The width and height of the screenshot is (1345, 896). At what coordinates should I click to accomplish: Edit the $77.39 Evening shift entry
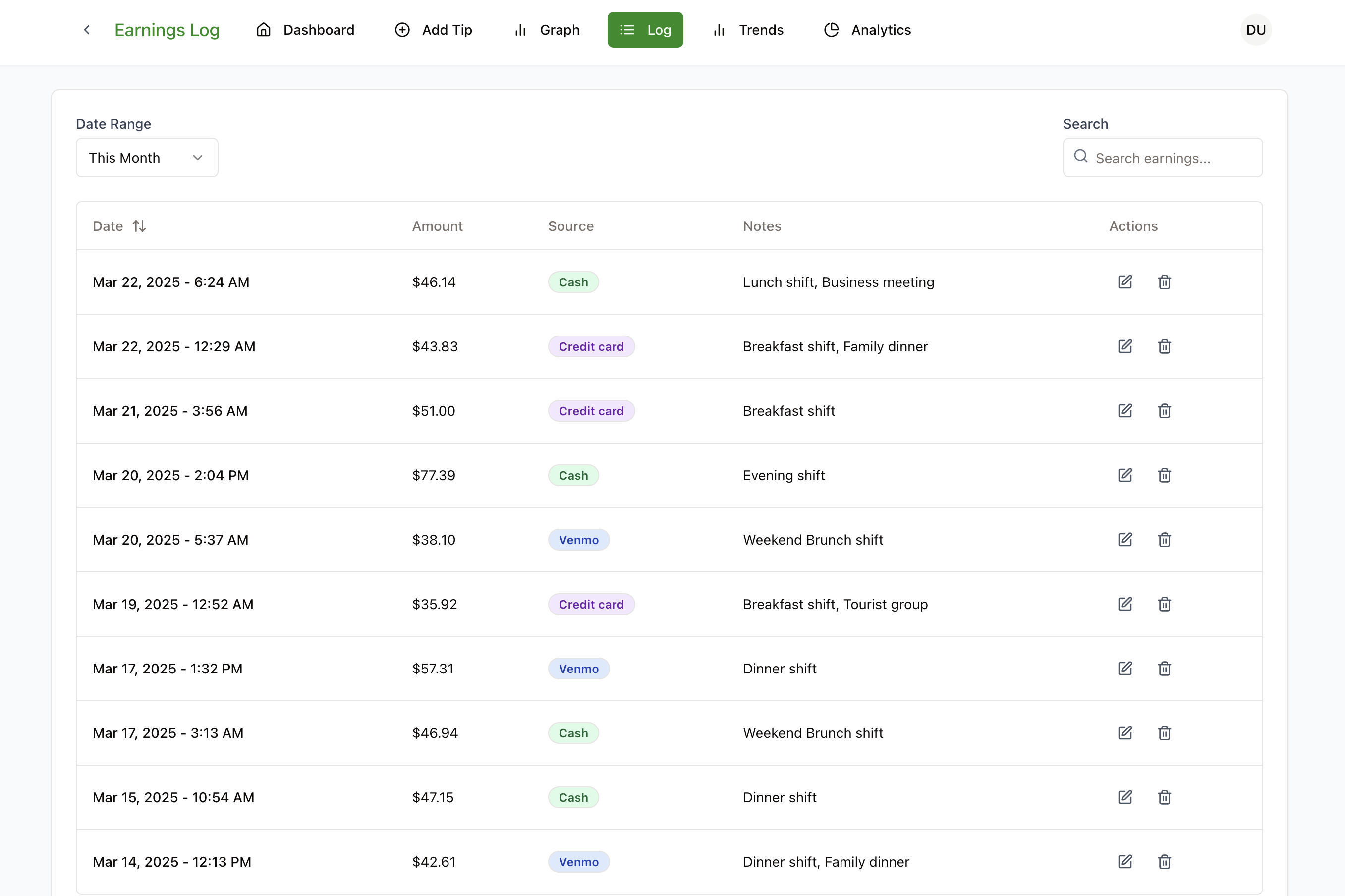(1124, 475)
